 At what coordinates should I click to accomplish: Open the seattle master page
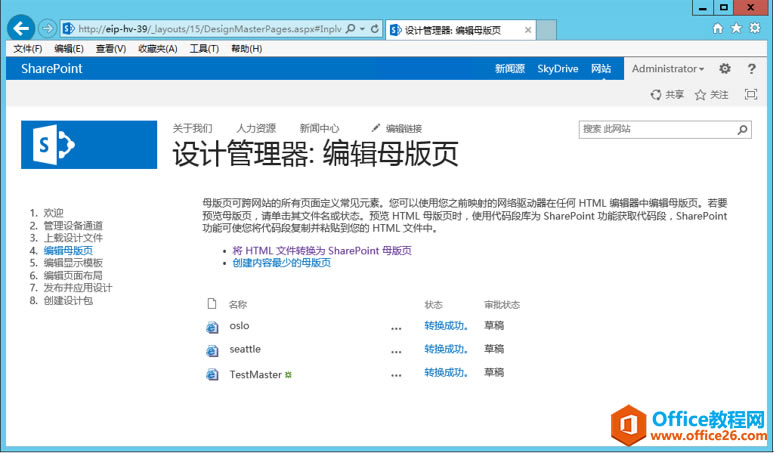point(245,349)
